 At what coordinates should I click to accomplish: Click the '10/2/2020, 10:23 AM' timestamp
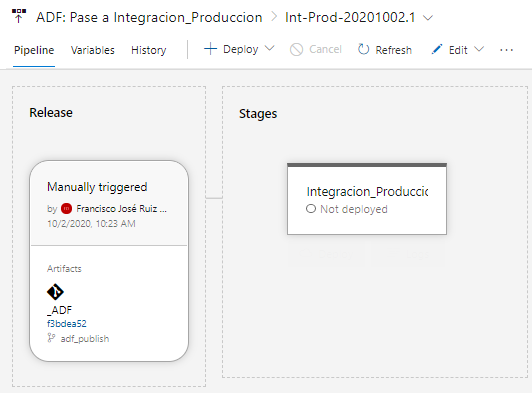click(x=91, y=224)
